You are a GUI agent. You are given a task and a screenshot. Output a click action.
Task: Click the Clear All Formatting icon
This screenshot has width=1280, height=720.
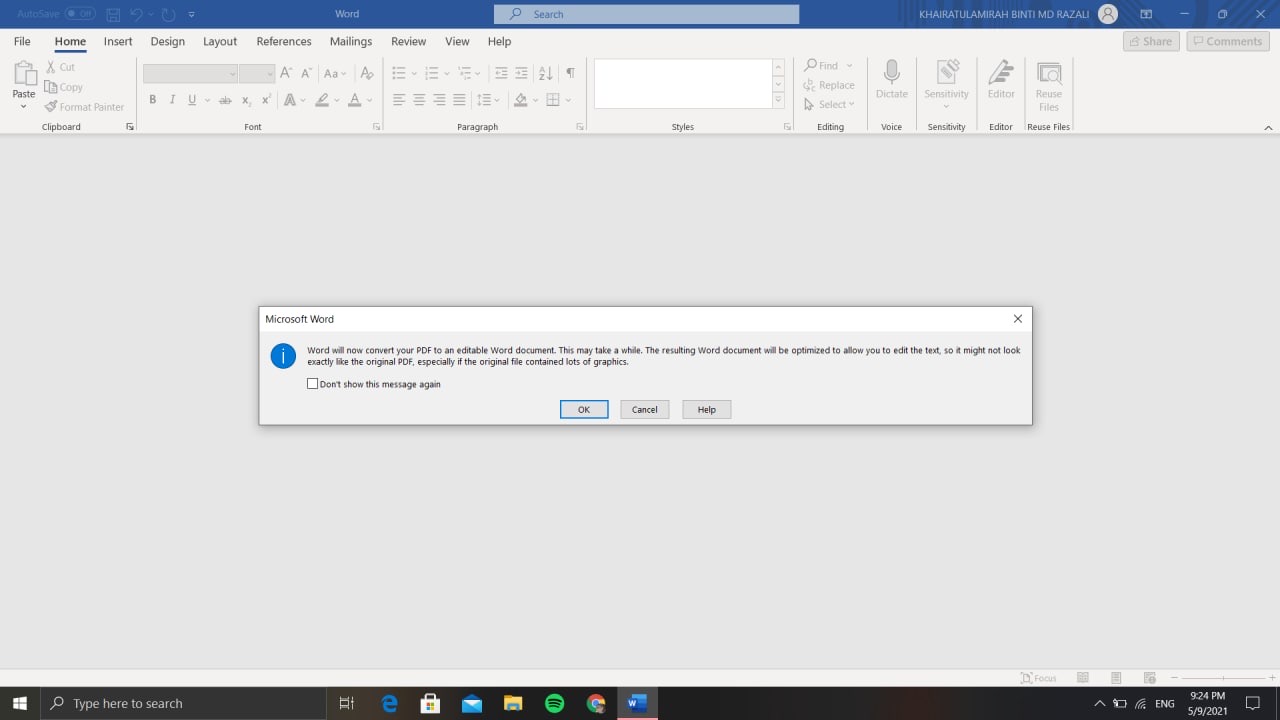click(367, 73)
